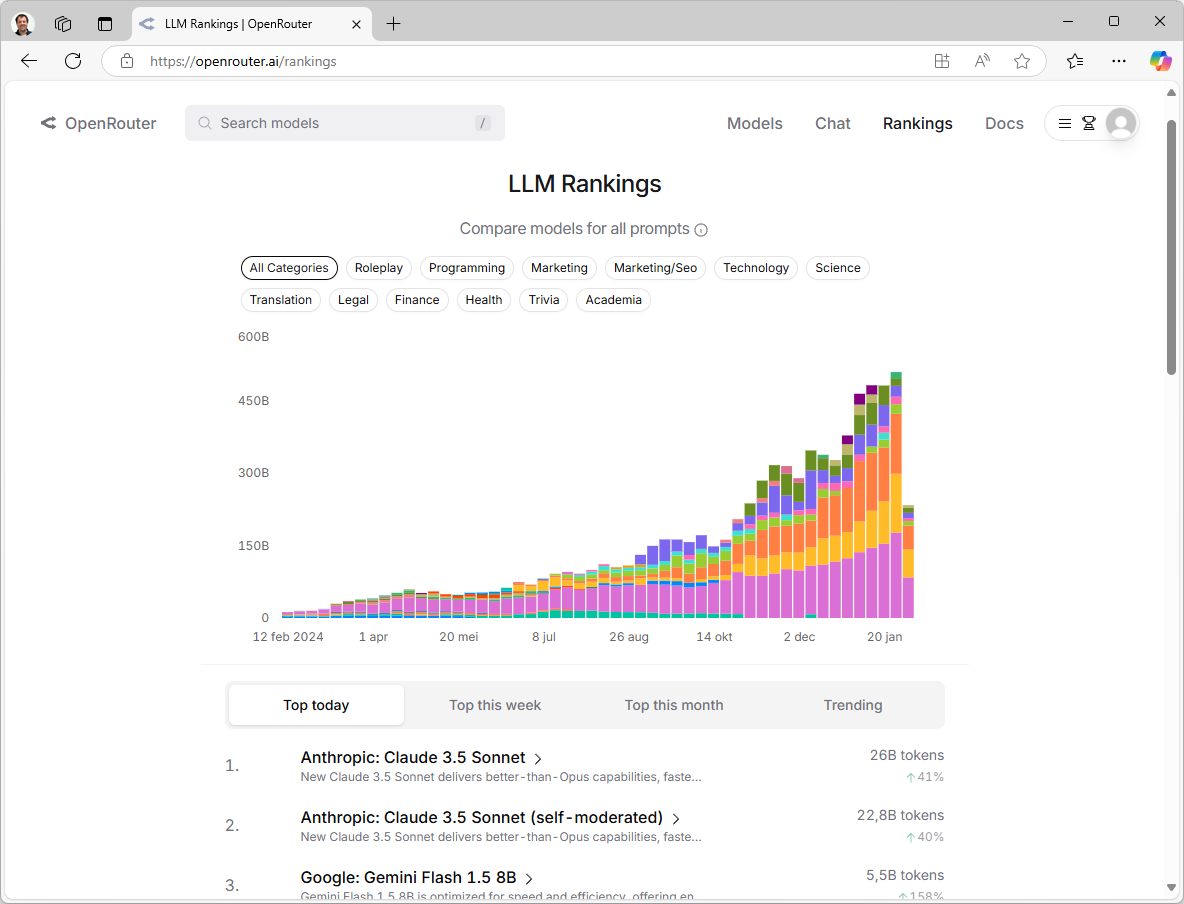Click the OpenRouter home text link
The height and width of the screenshot is (904, 1184).
pos(110,123)
